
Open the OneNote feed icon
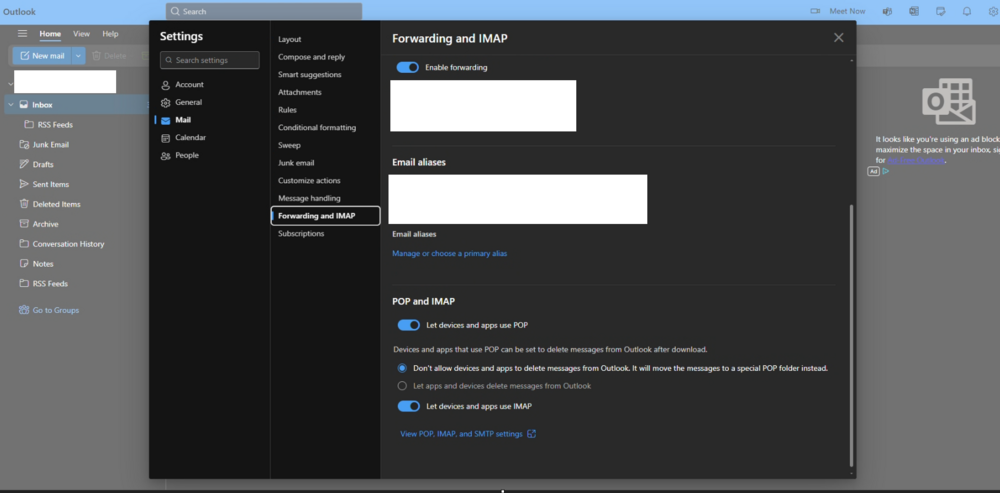click(914, 11)
